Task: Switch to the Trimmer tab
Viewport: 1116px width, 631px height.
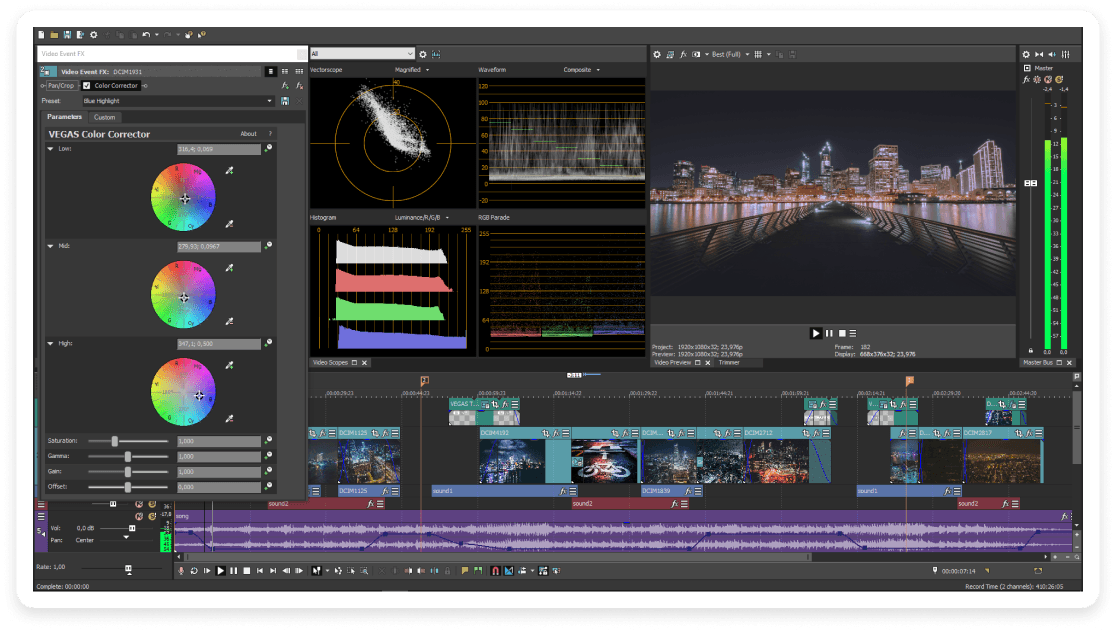Action: [729, 362]
